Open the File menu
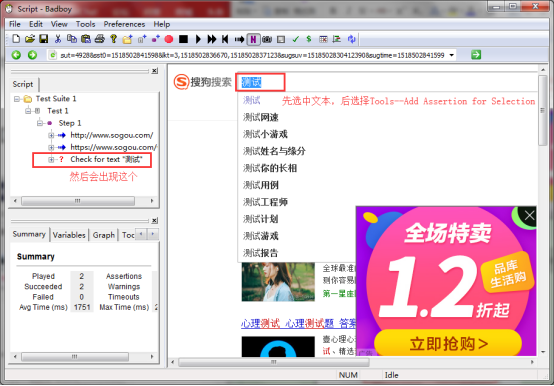 pyautogui.click(x=14, y=24)
